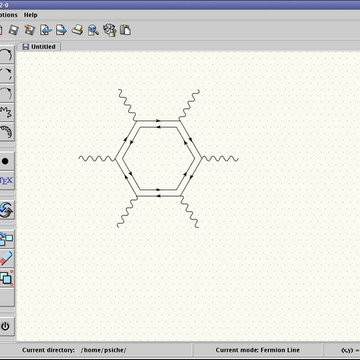Screen dimensions: 360x360
Task: Open the Help menu
Action: (31, 15)
